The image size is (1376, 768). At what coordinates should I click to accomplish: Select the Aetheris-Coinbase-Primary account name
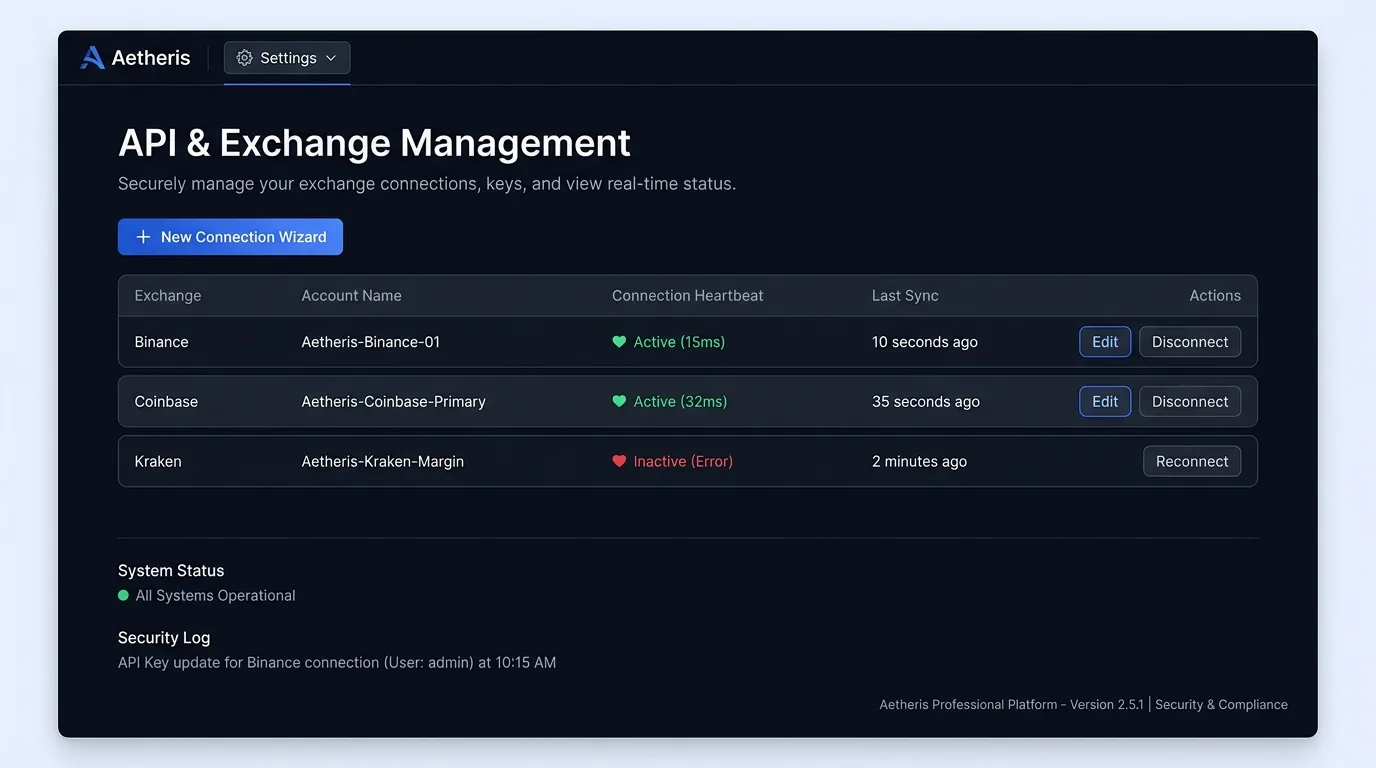[394, 402]
